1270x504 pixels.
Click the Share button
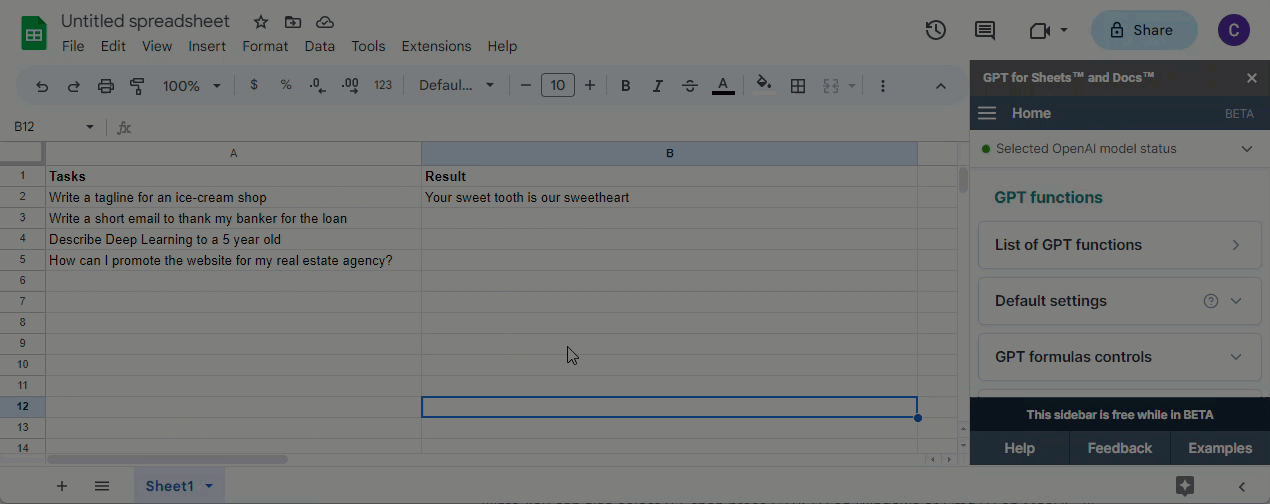[1143, 30]
